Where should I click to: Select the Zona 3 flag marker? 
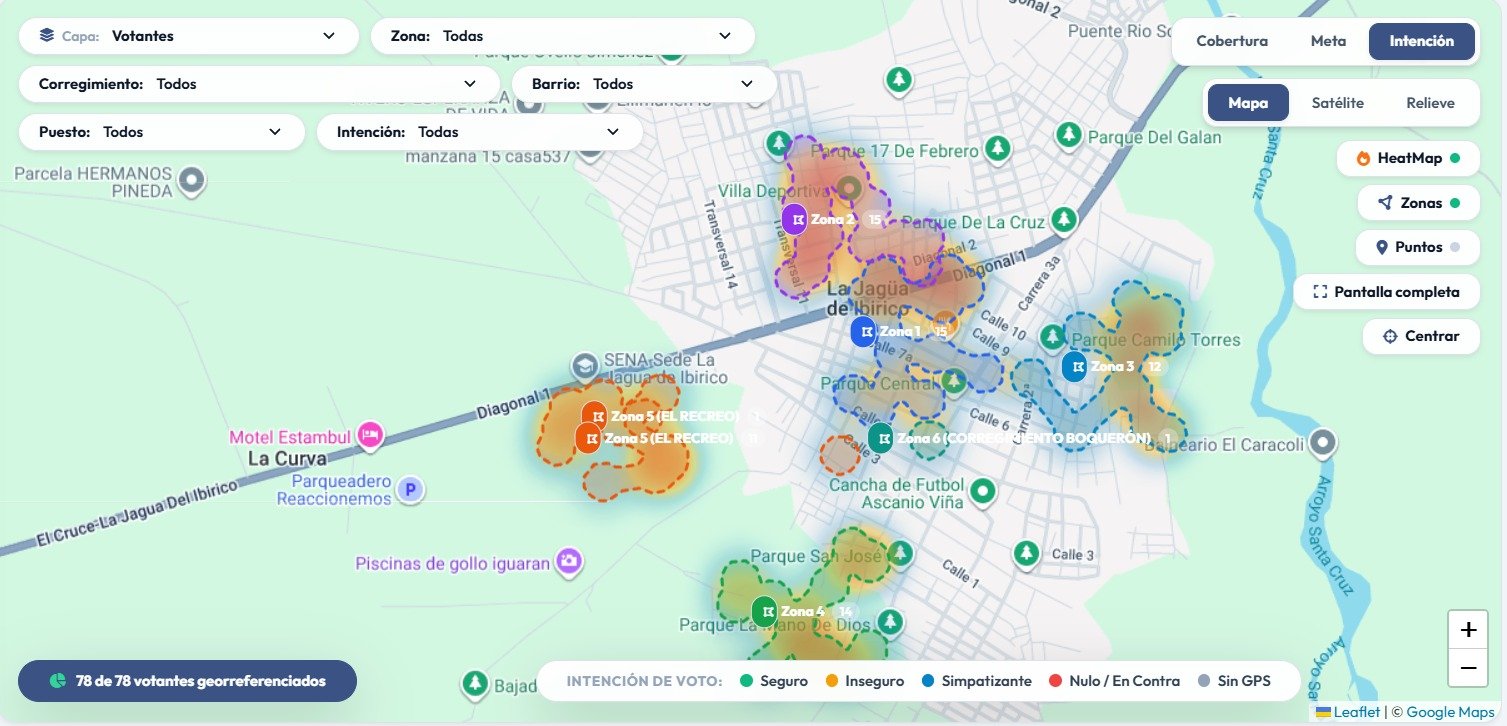(x=1075, y=367)
